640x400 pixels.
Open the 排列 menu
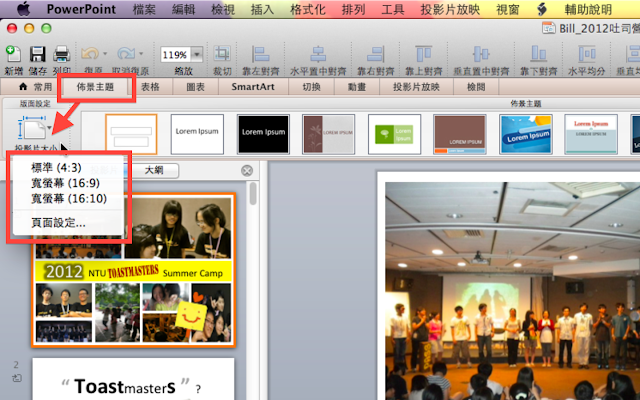(353, 9)
